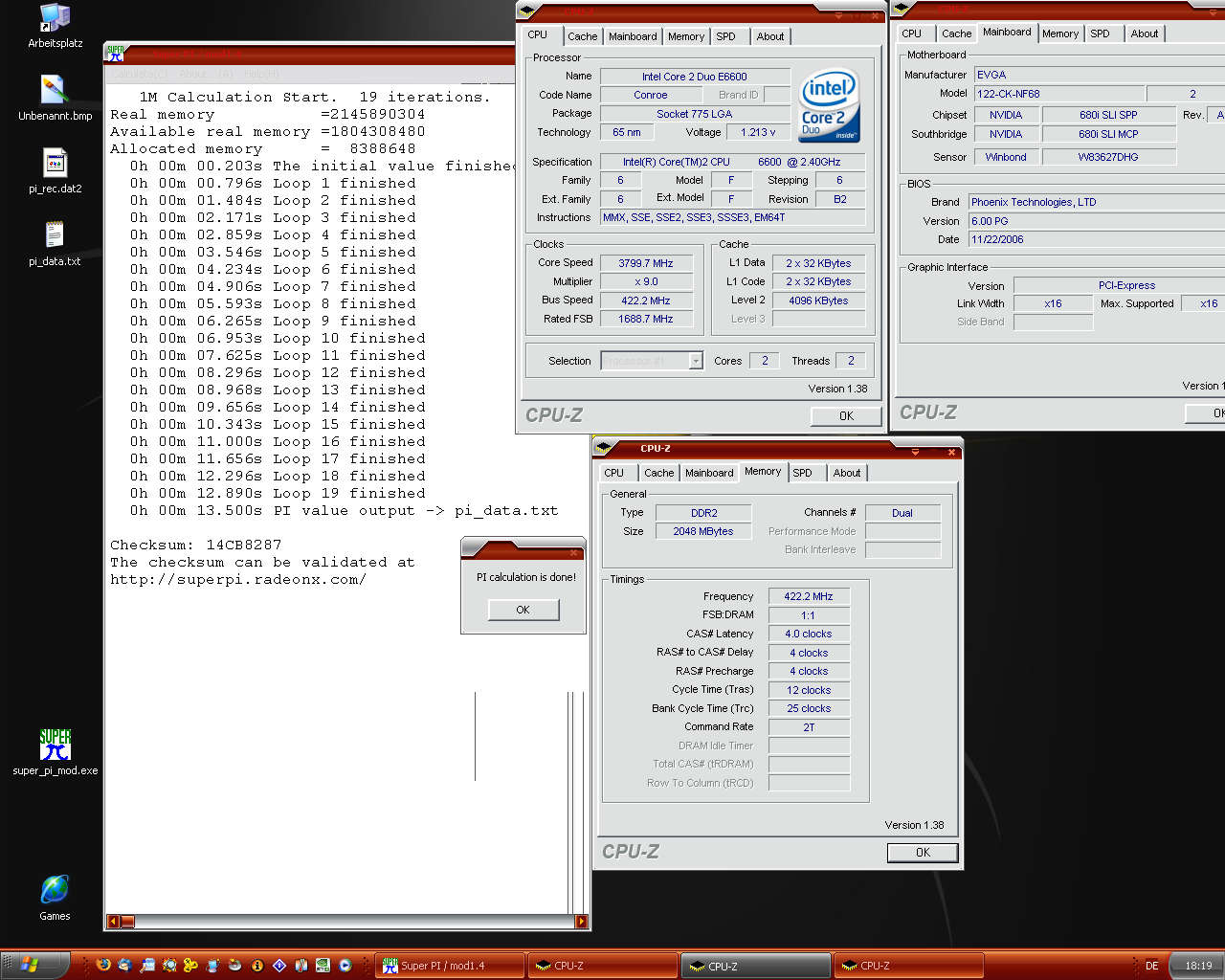Click the 'W83627DHG' sensor field
Viewport: 1225px width, 980px height.
[1108, 157]
